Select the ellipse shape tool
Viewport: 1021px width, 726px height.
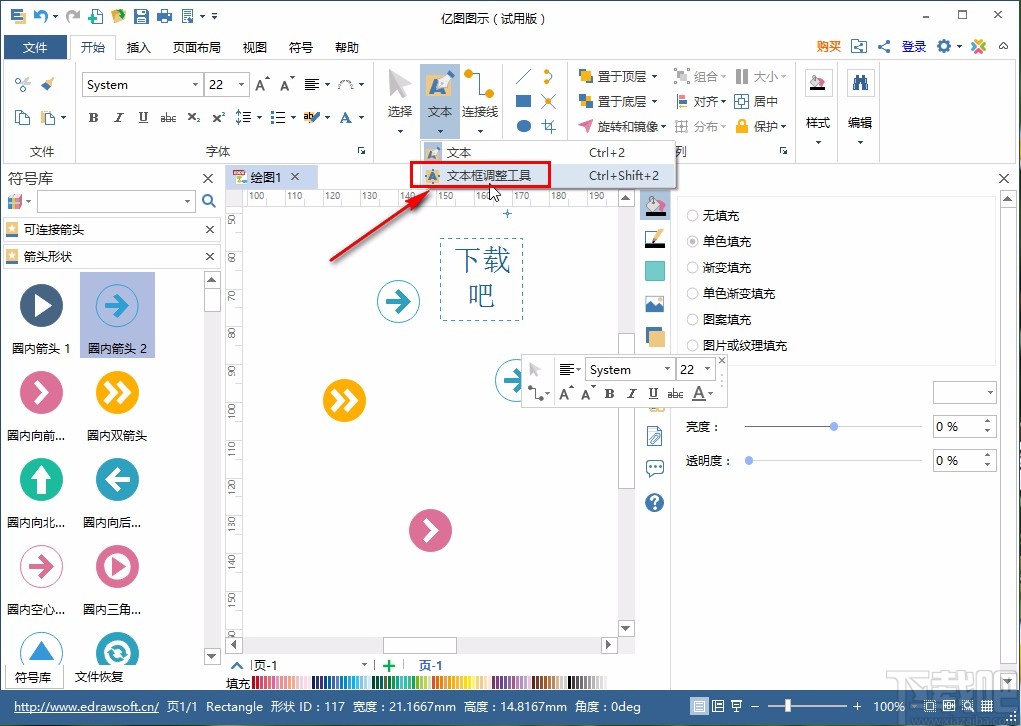point(524,126)
